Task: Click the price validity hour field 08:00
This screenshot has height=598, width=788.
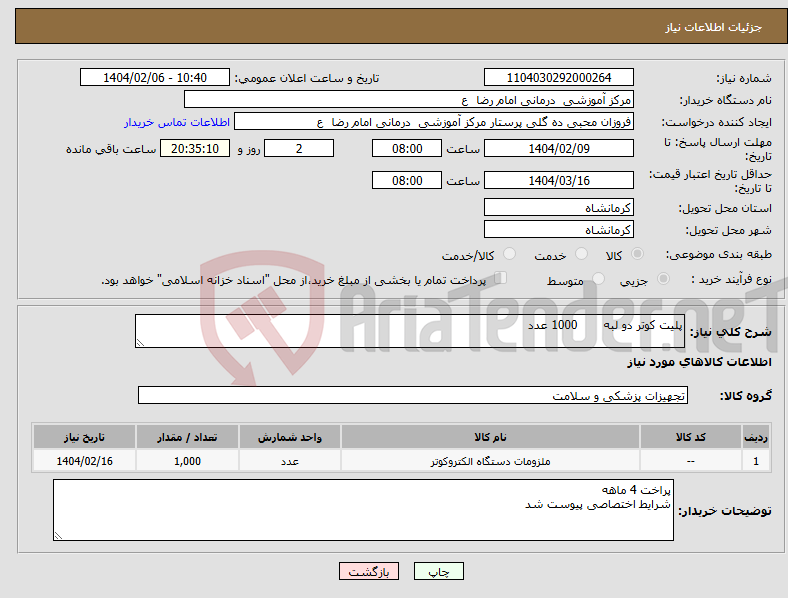Action: click(407, 180)
